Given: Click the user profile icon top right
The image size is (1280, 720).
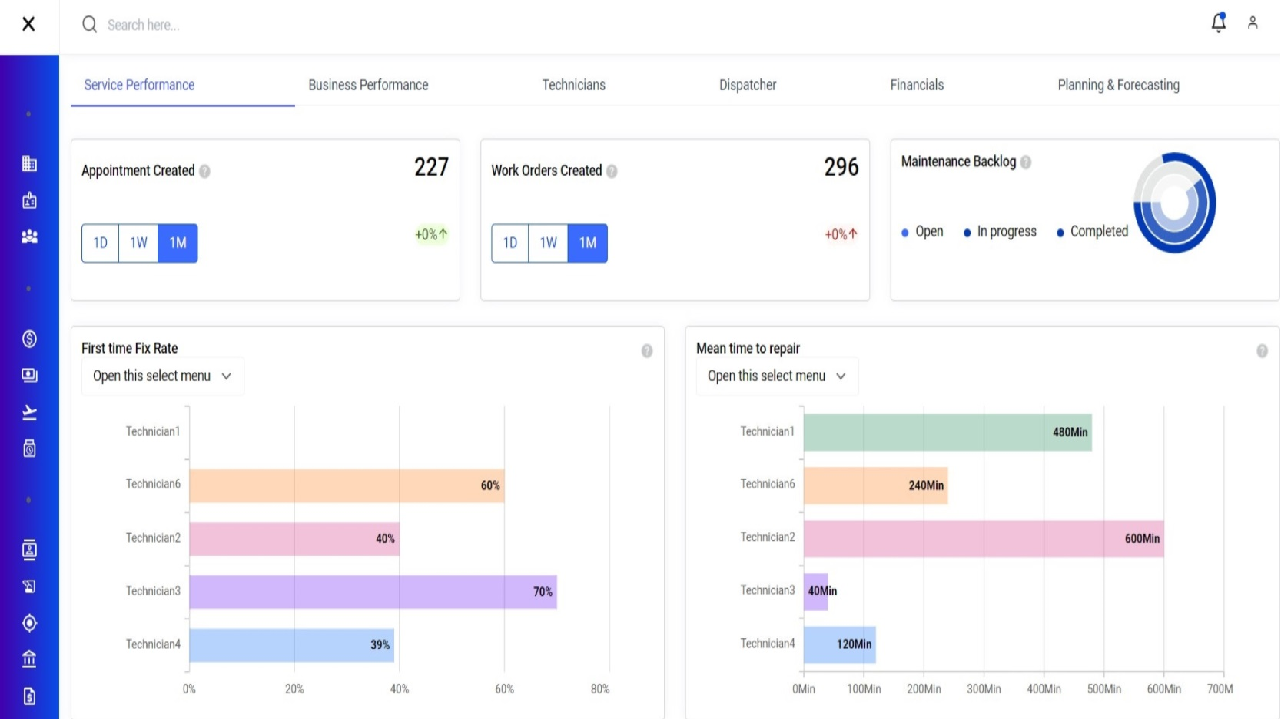Looking at the screenshot, I should point(1252,23).
